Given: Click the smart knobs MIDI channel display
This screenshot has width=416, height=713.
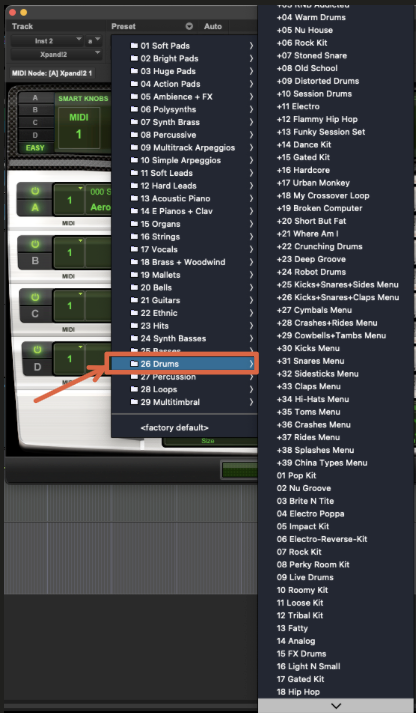Looking at the screenshot, I should pyautogui.click(x=79, y=126).
